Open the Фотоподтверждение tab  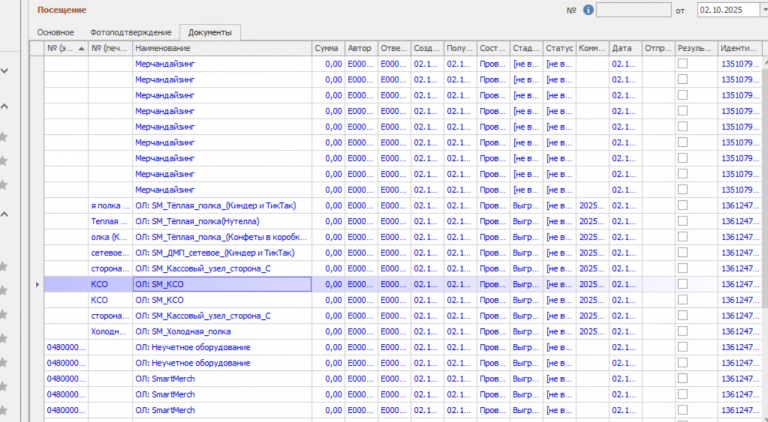point(131,32)
